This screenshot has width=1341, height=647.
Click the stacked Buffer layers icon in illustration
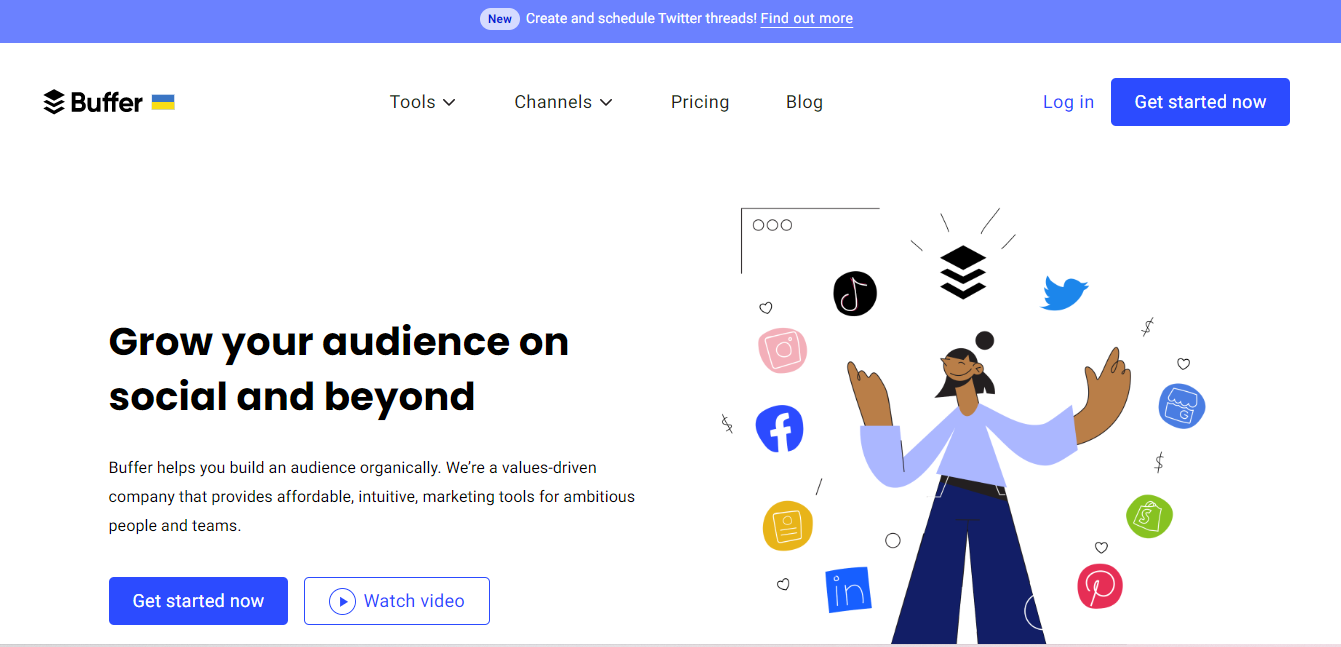point(963,272)
